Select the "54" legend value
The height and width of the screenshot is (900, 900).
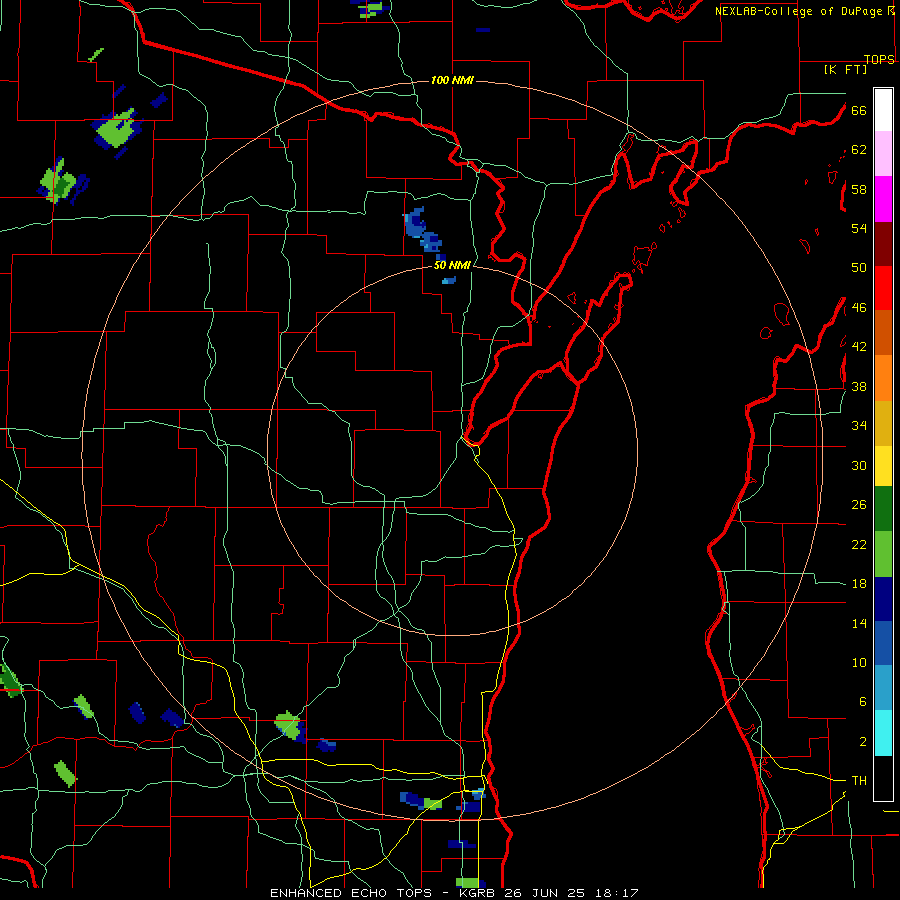click(x=859, y=228)
